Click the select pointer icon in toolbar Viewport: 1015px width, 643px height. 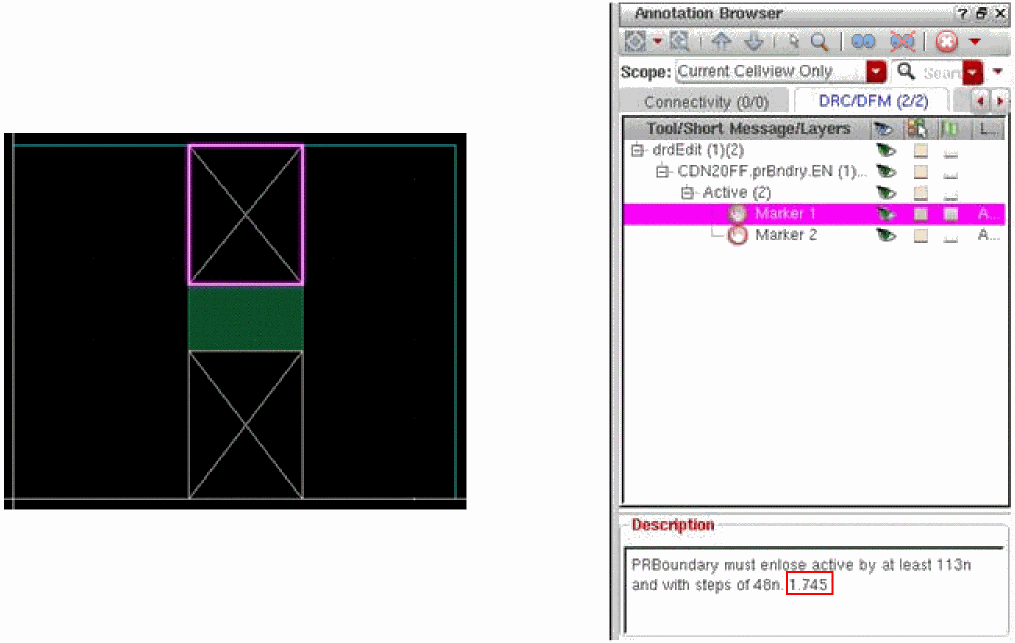click(x=794, y=42)
